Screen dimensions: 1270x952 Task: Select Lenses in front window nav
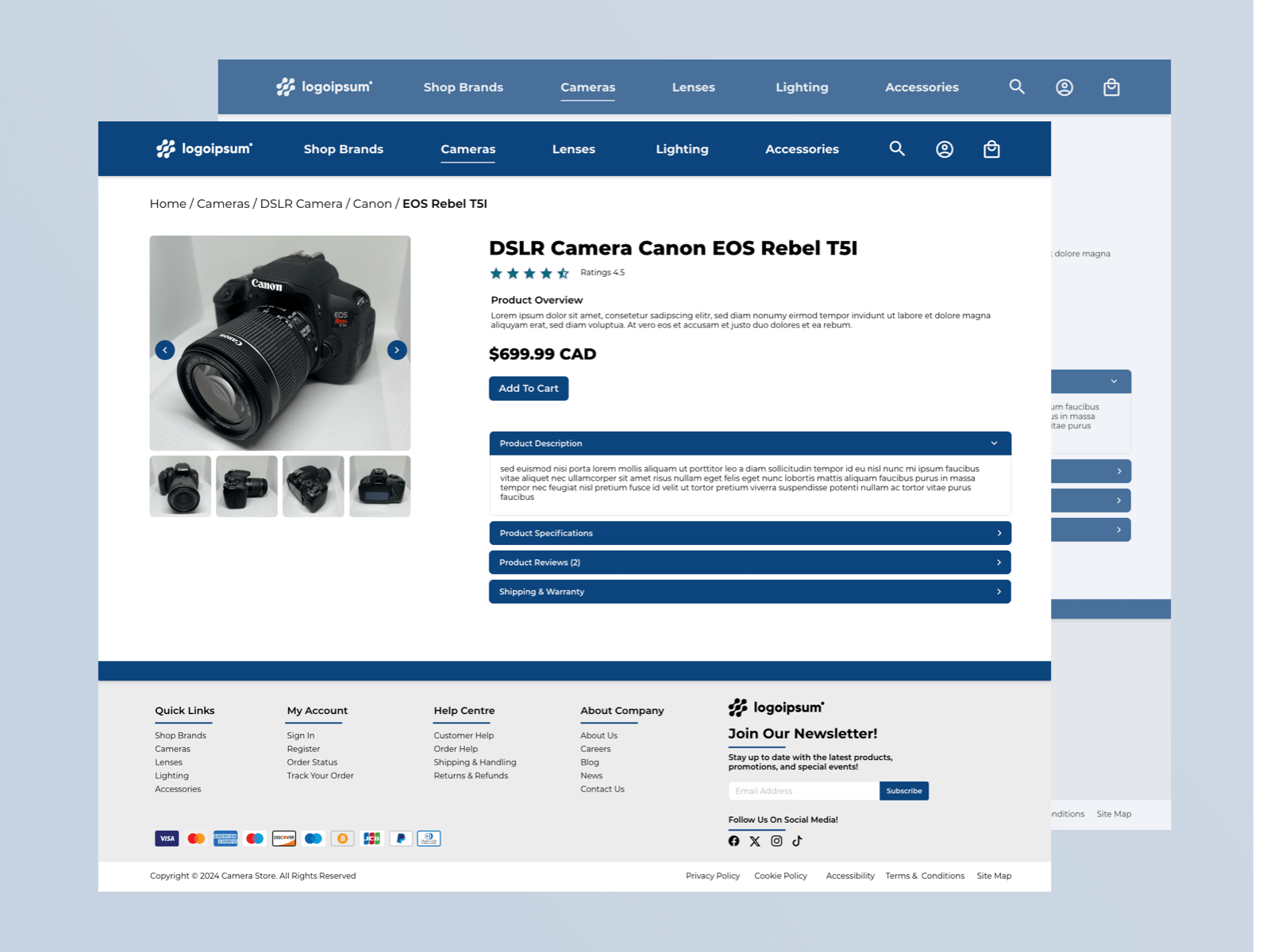click(574, 149)
